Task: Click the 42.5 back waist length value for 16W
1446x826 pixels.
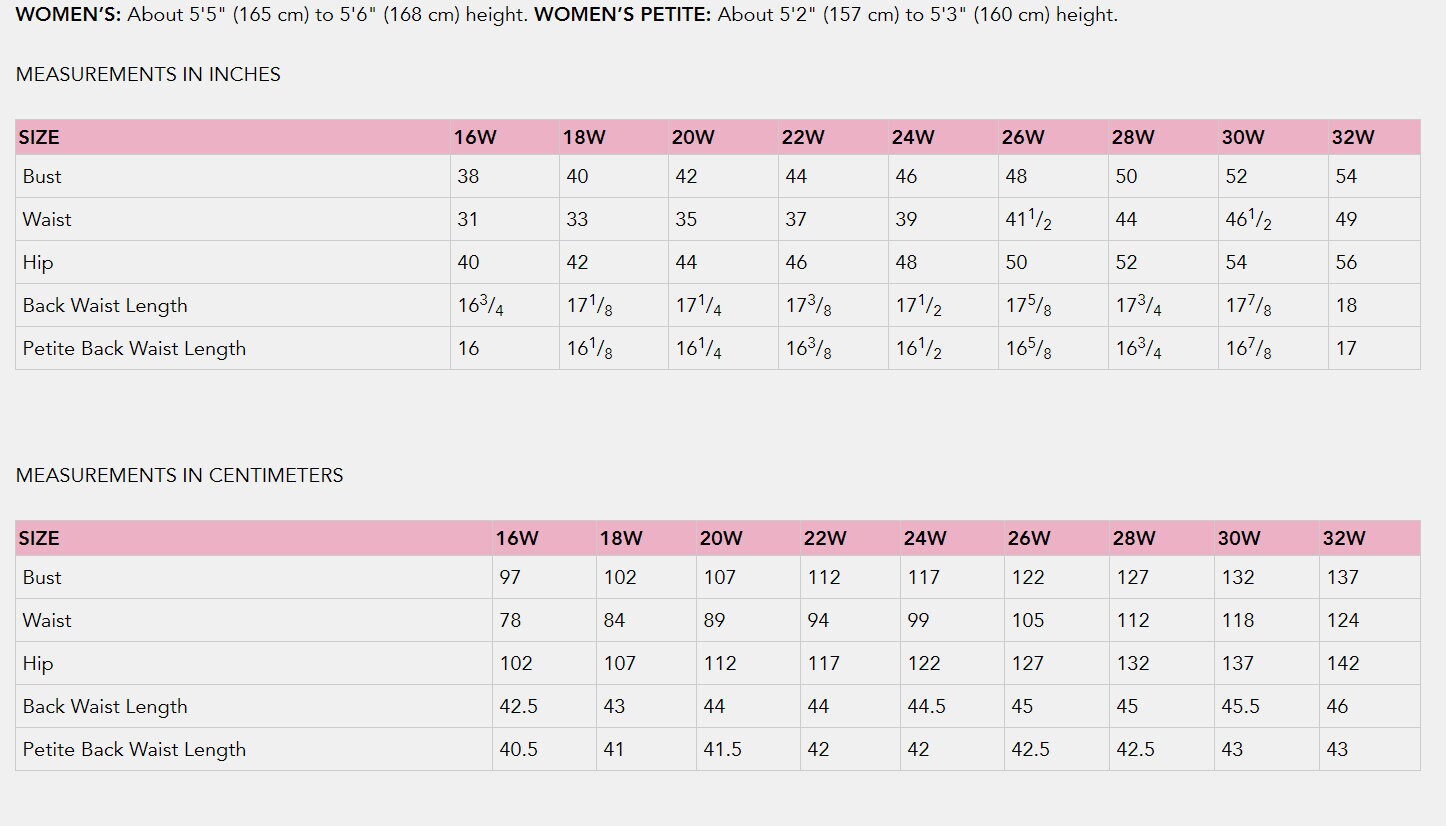Action: click(x=519, y=707)
